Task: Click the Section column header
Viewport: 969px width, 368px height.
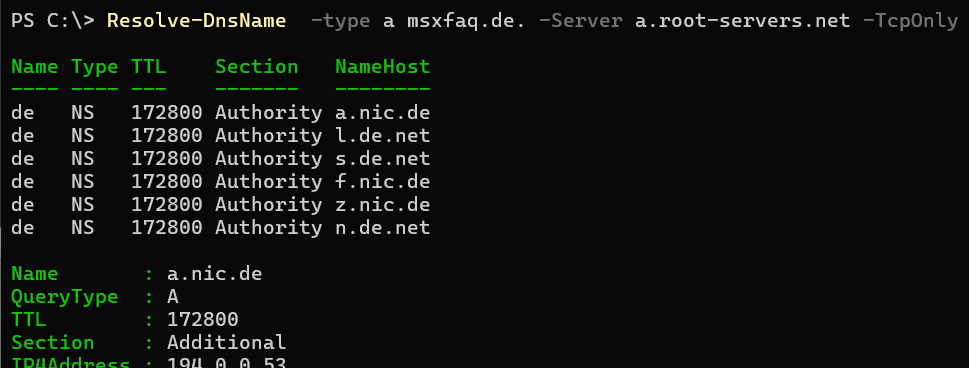Action: pos(256,66)
